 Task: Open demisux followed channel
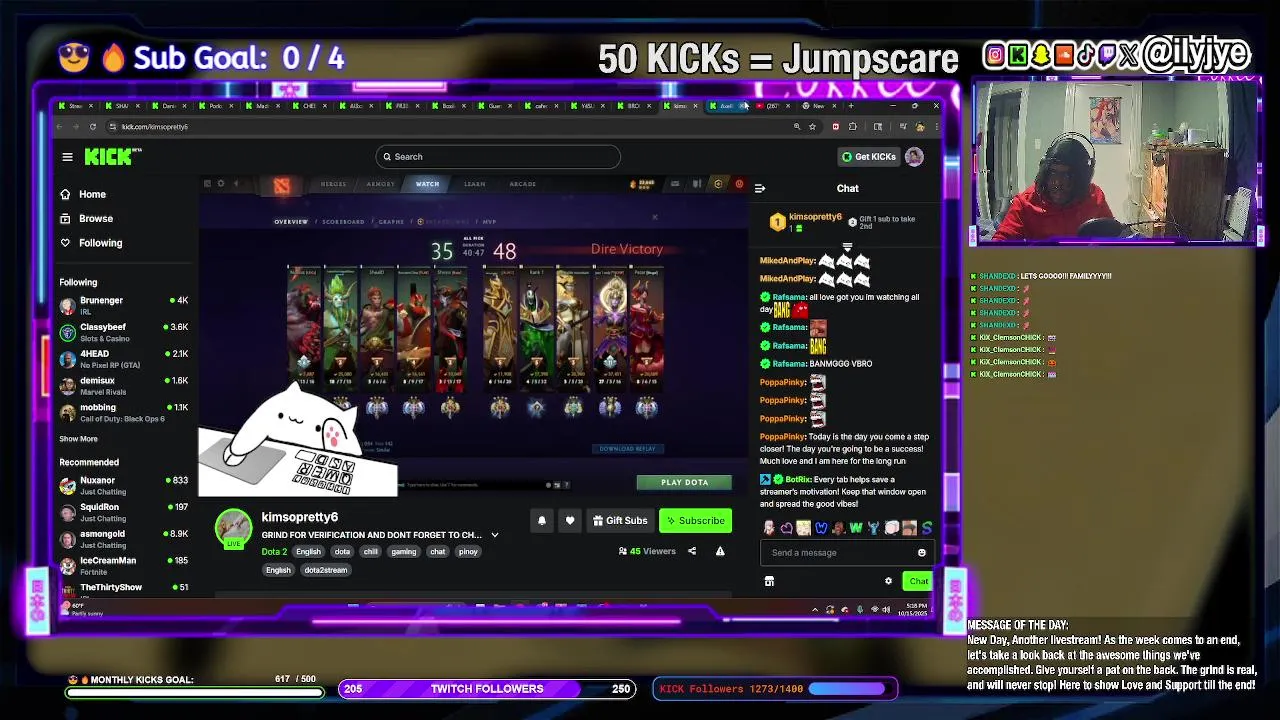tap(124, 386)
